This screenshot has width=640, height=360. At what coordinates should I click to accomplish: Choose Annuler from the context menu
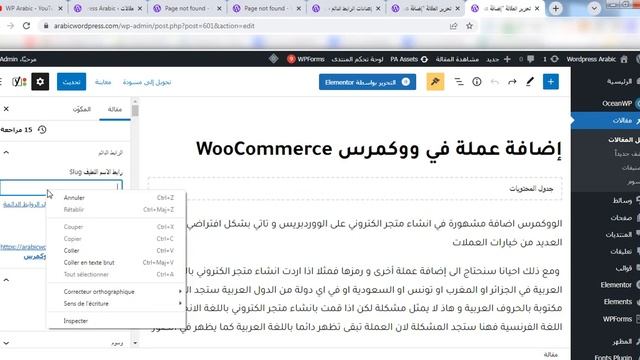pos(117,198)
